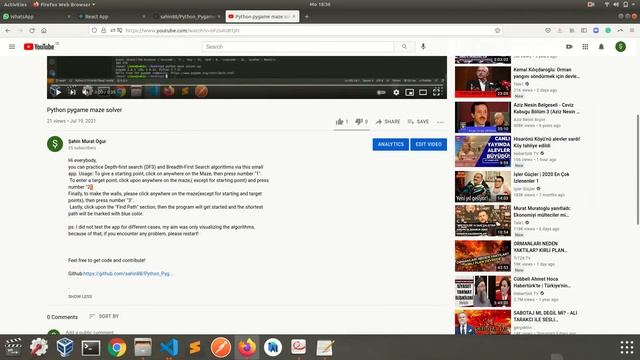Click the ANALYTICS button
Viewport: 640px width, 360px height.
(x=390, y=144)
